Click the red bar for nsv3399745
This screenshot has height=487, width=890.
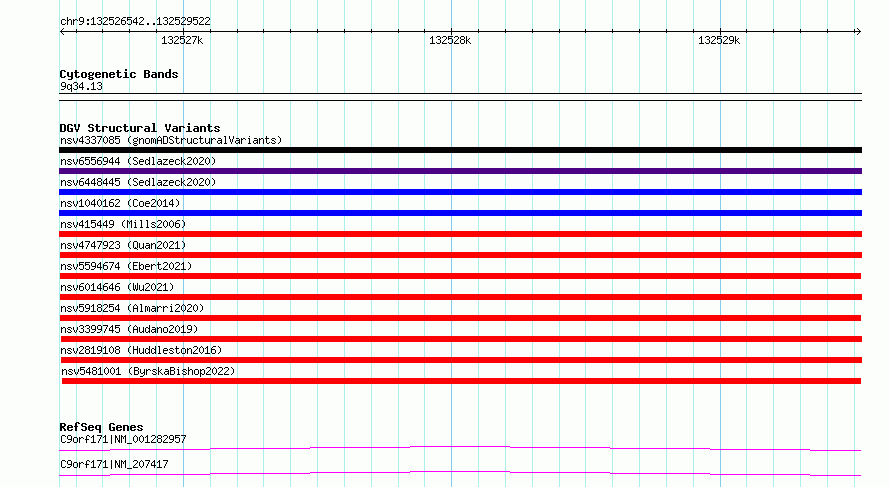[461, 339]
